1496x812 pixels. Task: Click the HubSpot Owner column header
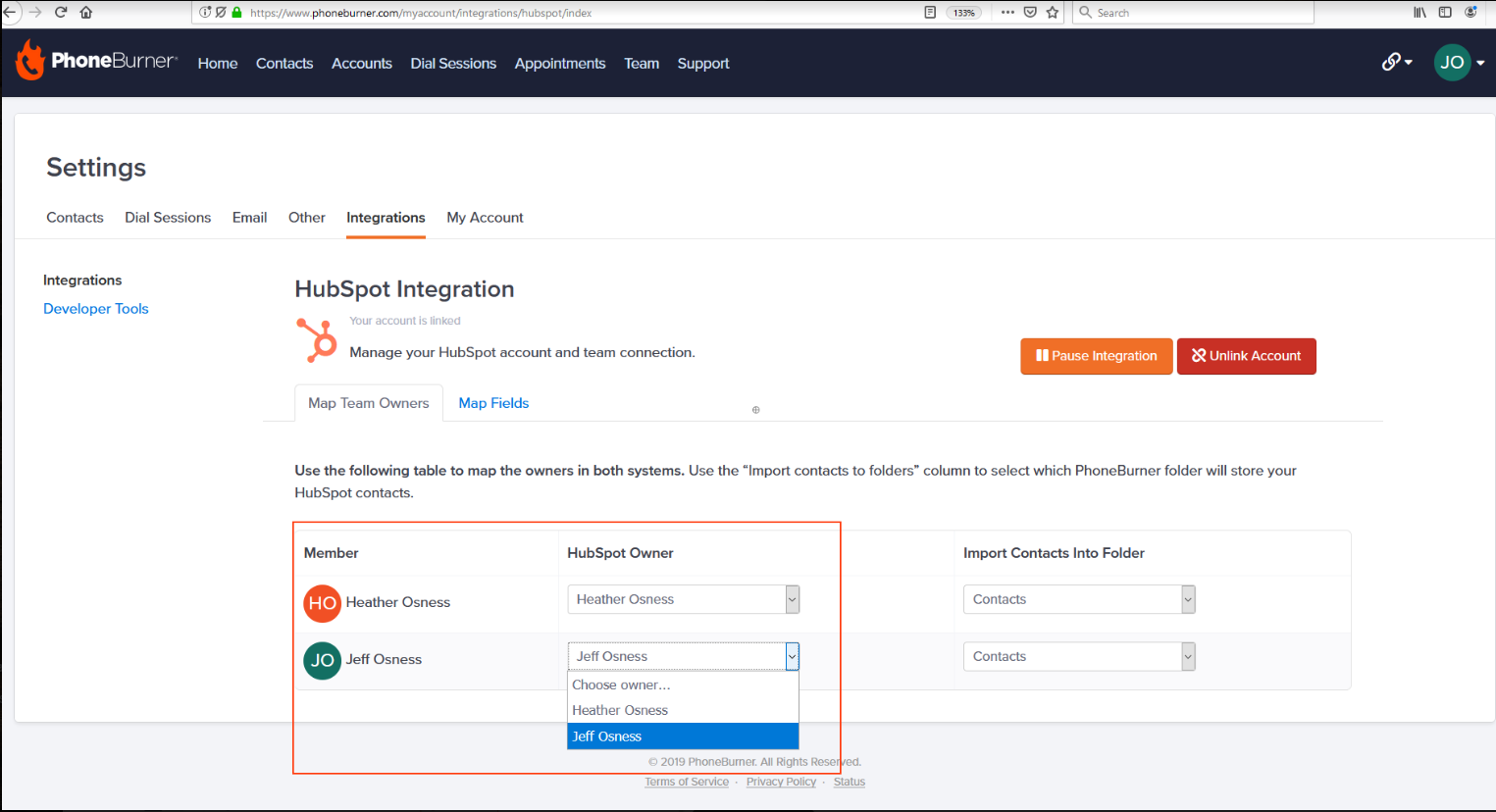pos(620,553)
